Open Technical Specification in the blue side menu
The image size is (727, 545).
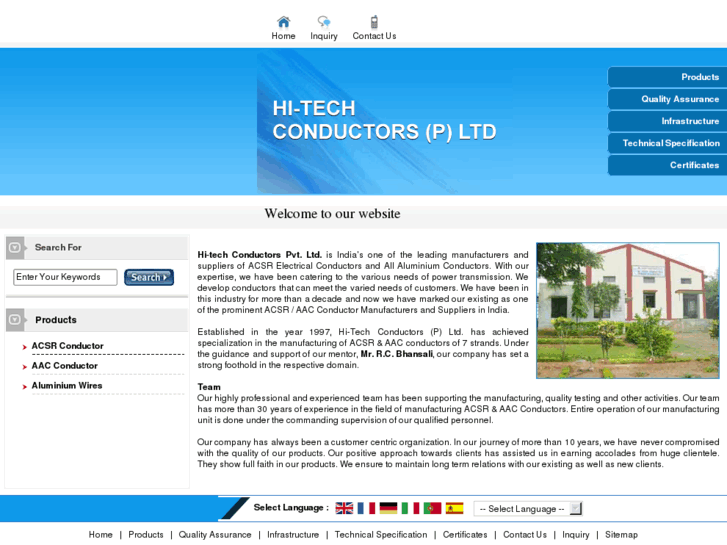point(667,143)
